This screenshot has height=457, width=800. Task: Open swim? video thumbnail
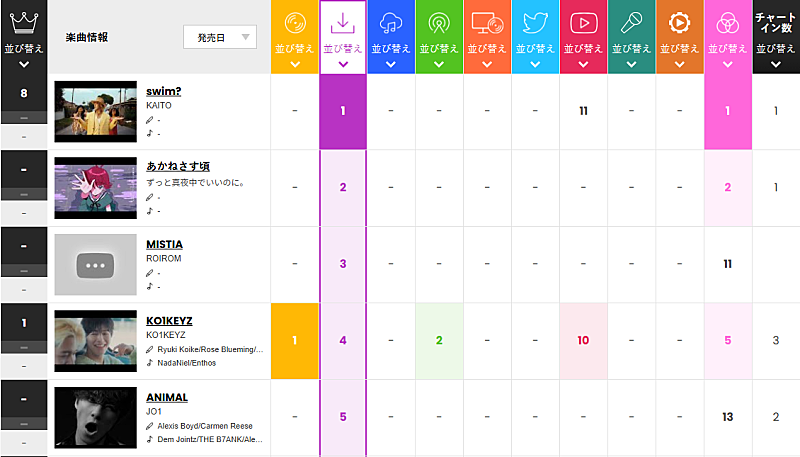pyautogui.click(x=95, y=112)
